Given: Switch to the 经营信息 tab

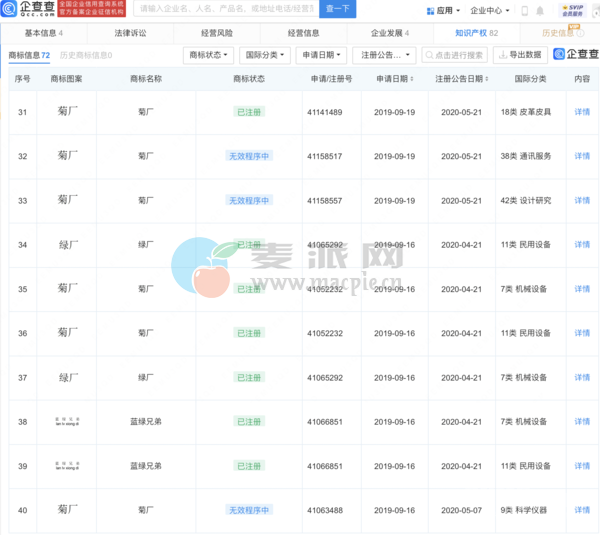Looking at the screenshot, I should coord(303,33).
